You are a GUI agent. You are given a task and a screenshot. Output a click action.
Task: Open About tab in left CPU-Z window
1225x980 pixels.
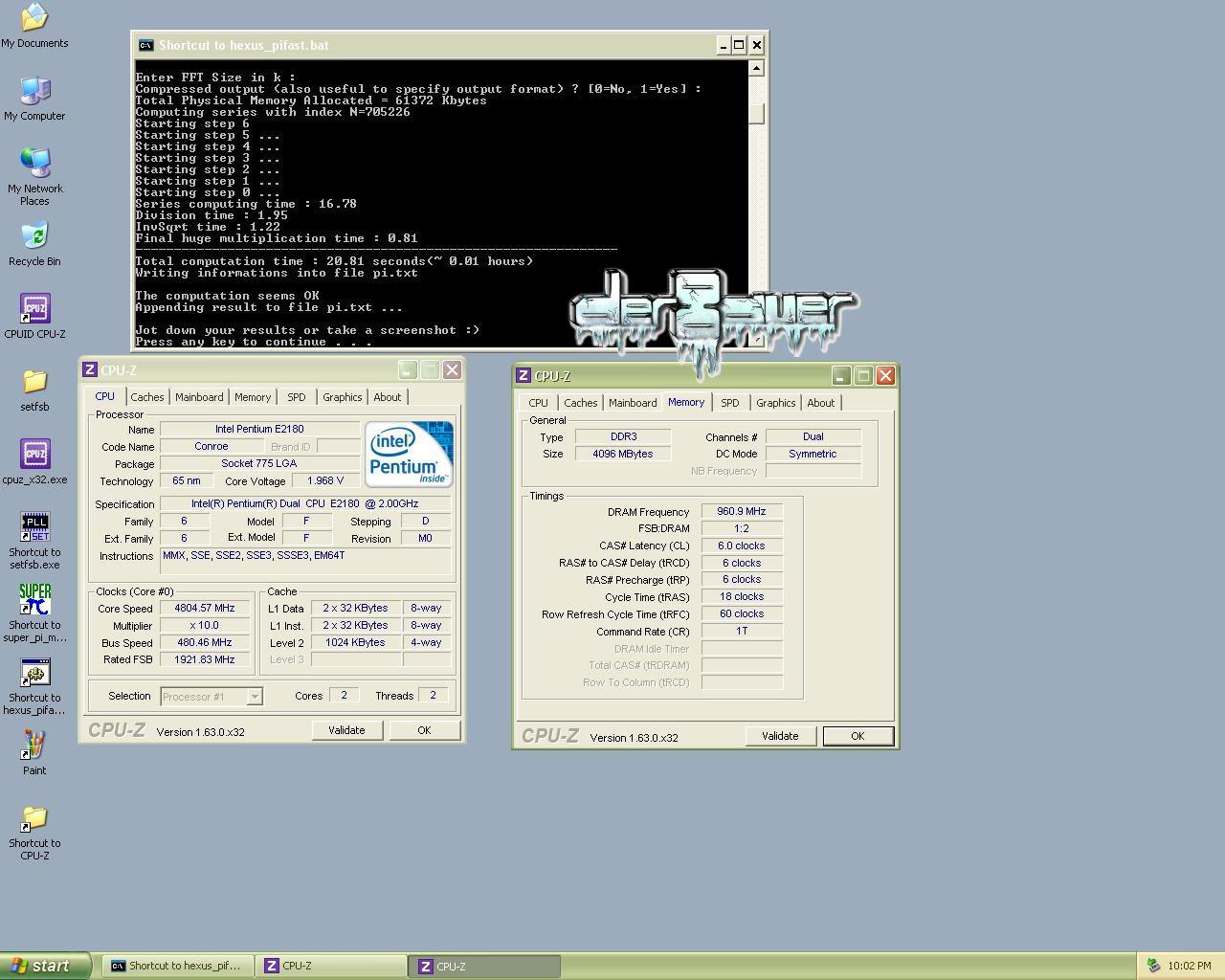coord(388,397)
